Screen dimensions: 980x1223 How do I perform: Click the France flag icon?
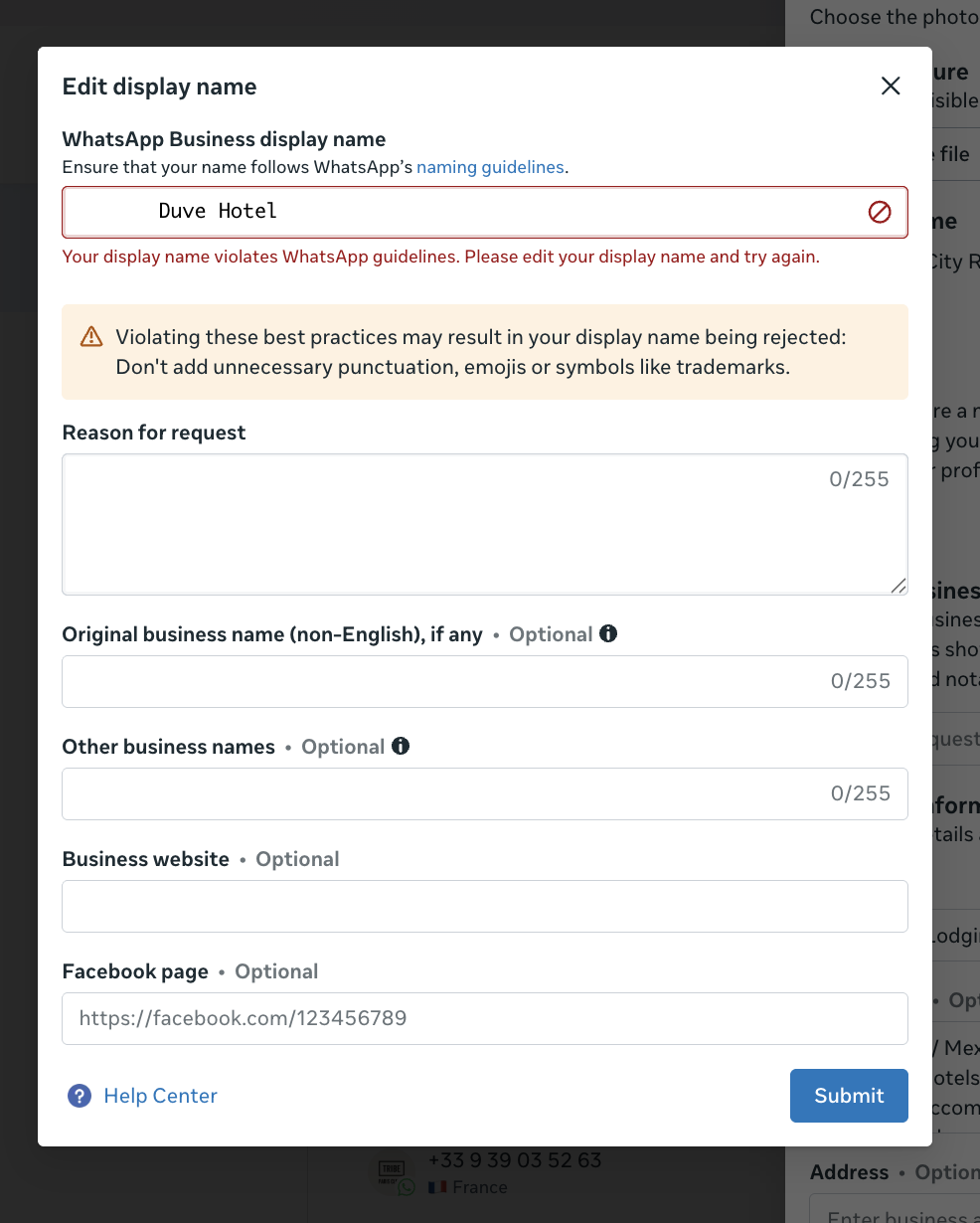click(x=437, y=1187)
